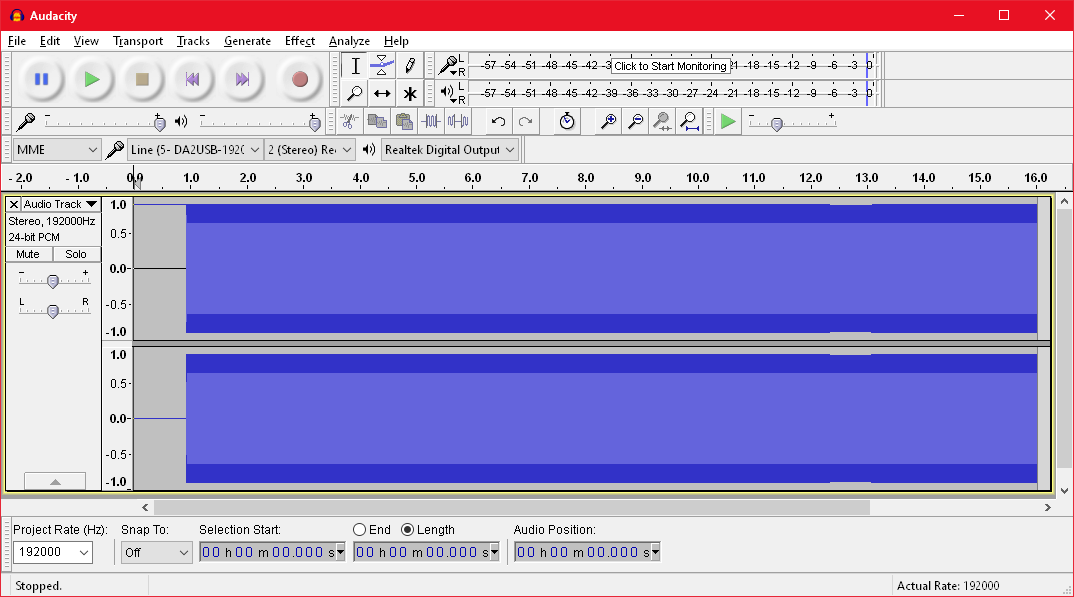Open the Line recording device dropdown
Screen dimensions: 1074x597
coord(195,149)
